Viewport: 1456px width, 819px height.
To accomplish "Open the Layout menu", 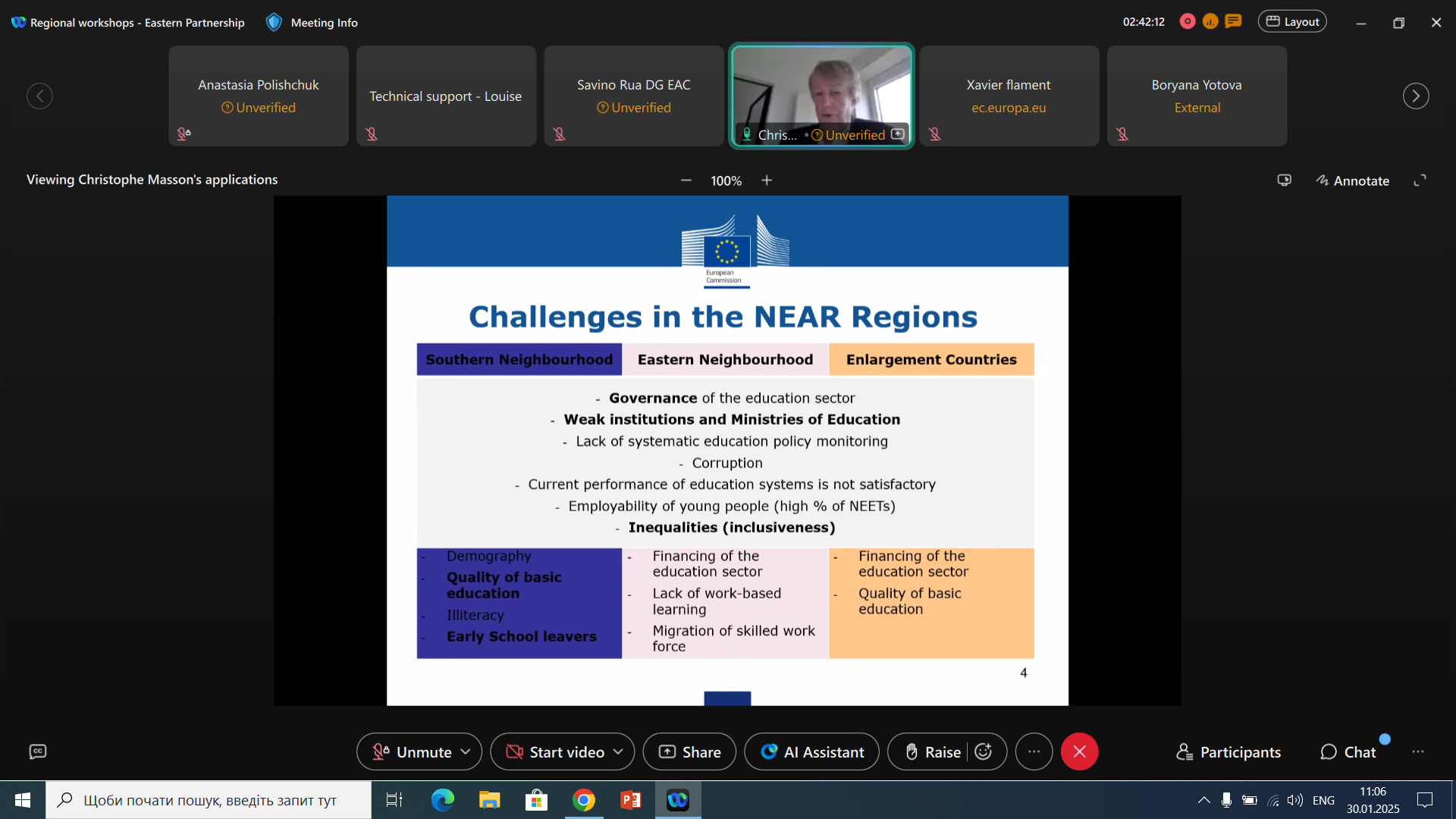I will (1292, 22).
